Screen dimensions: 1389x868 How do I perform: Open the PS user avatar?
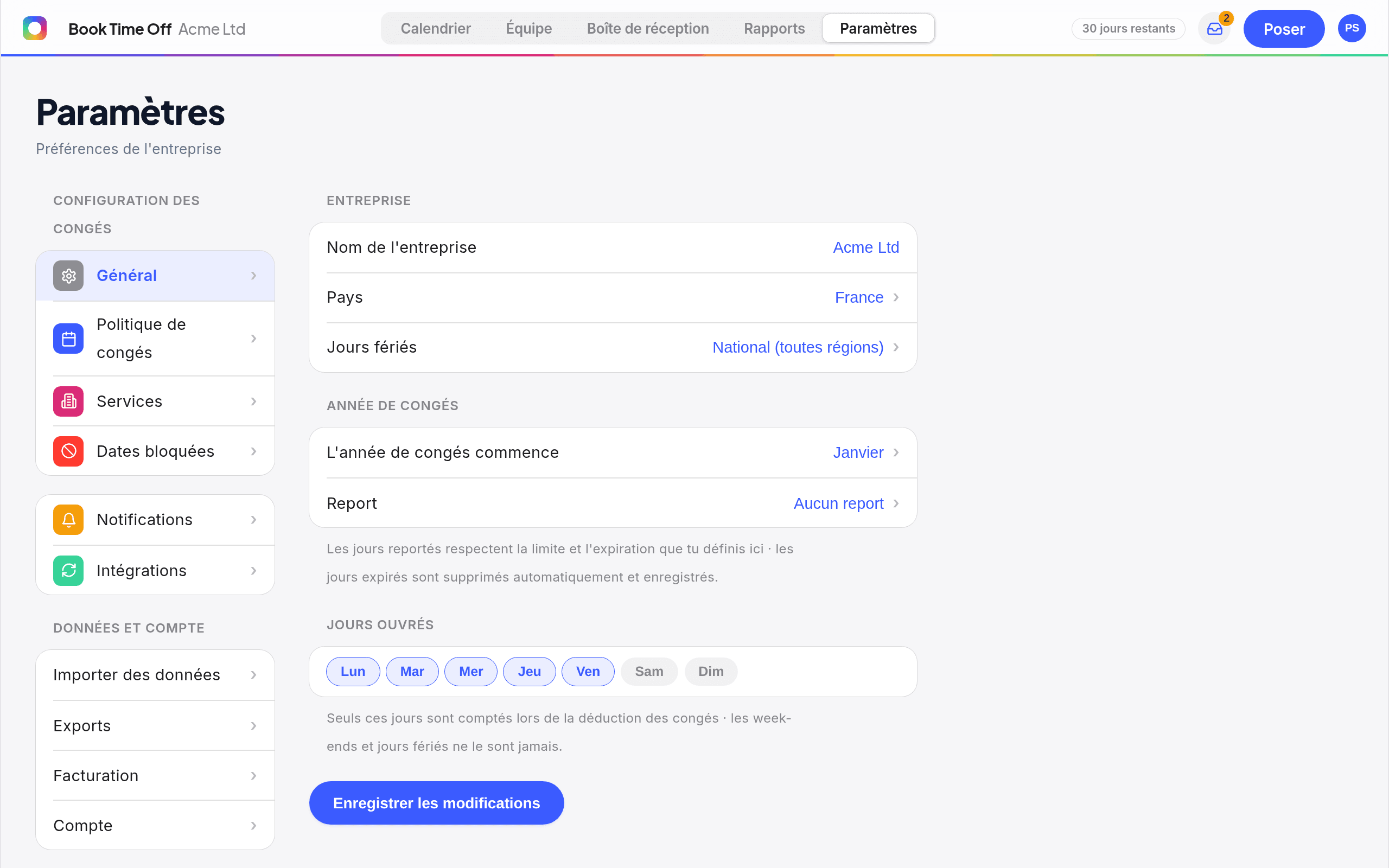point(1352,28)
